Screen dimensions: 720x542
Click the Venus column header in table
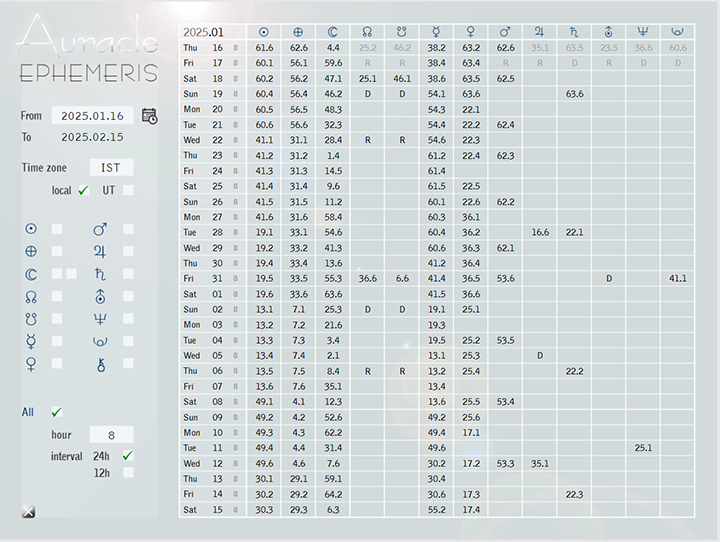point(470,32)
